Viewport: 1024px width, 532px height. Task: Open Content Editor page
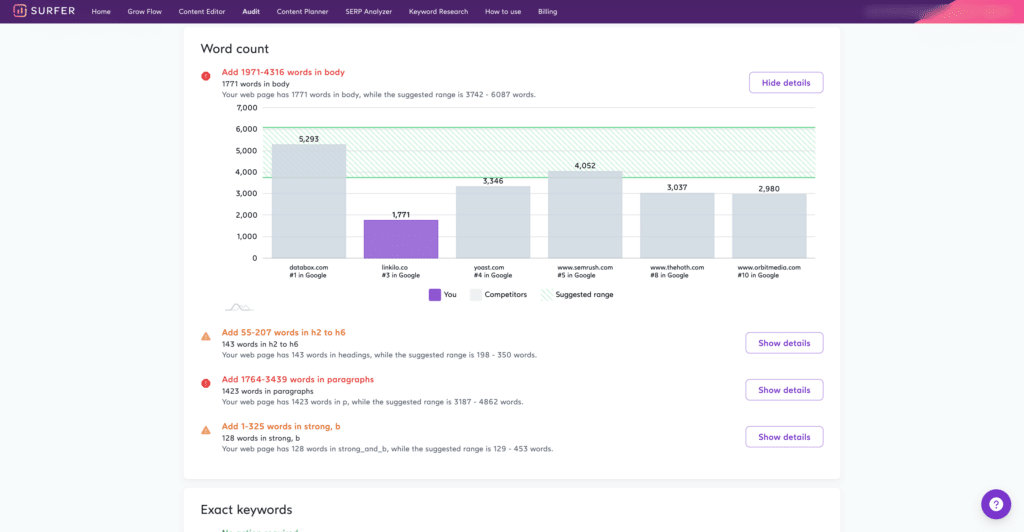click(x=202, y=11)
